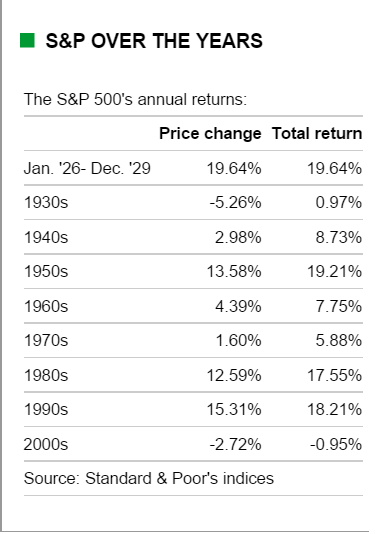This screenshot has width=382, height=534.
Task: Select the 1940s total return 8.73%
Action: pyautogui.click(x=338, y=237)
